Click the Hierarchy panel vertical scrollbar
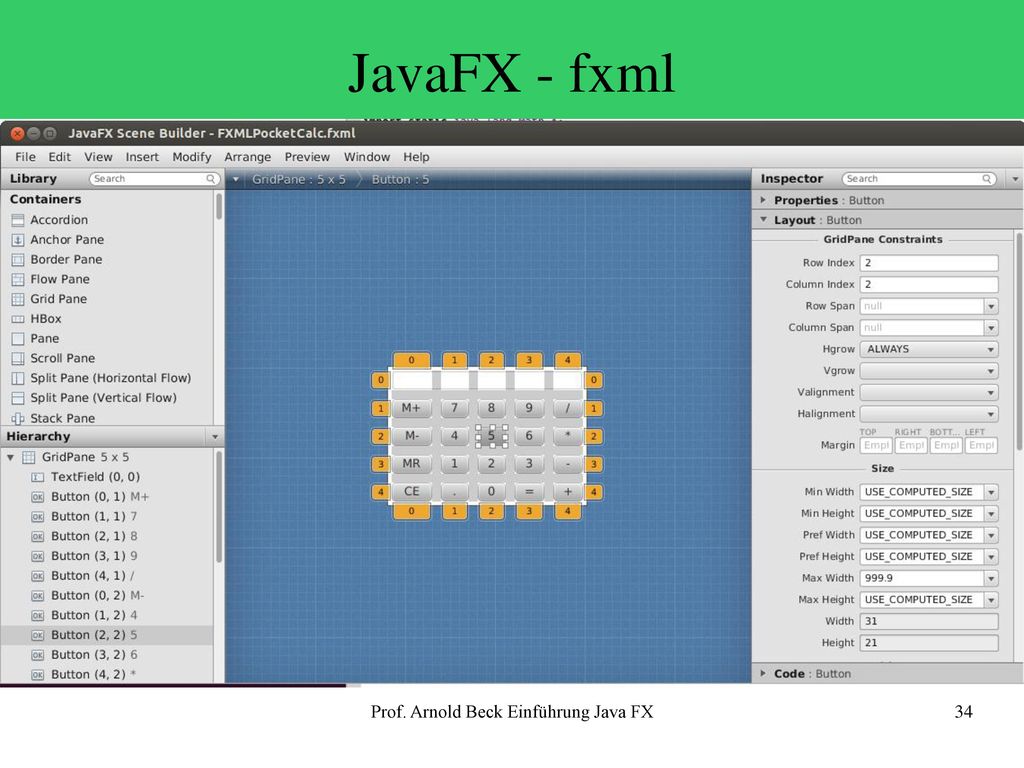The height and width of the screenshot is (768, 1024). [219, 507]
